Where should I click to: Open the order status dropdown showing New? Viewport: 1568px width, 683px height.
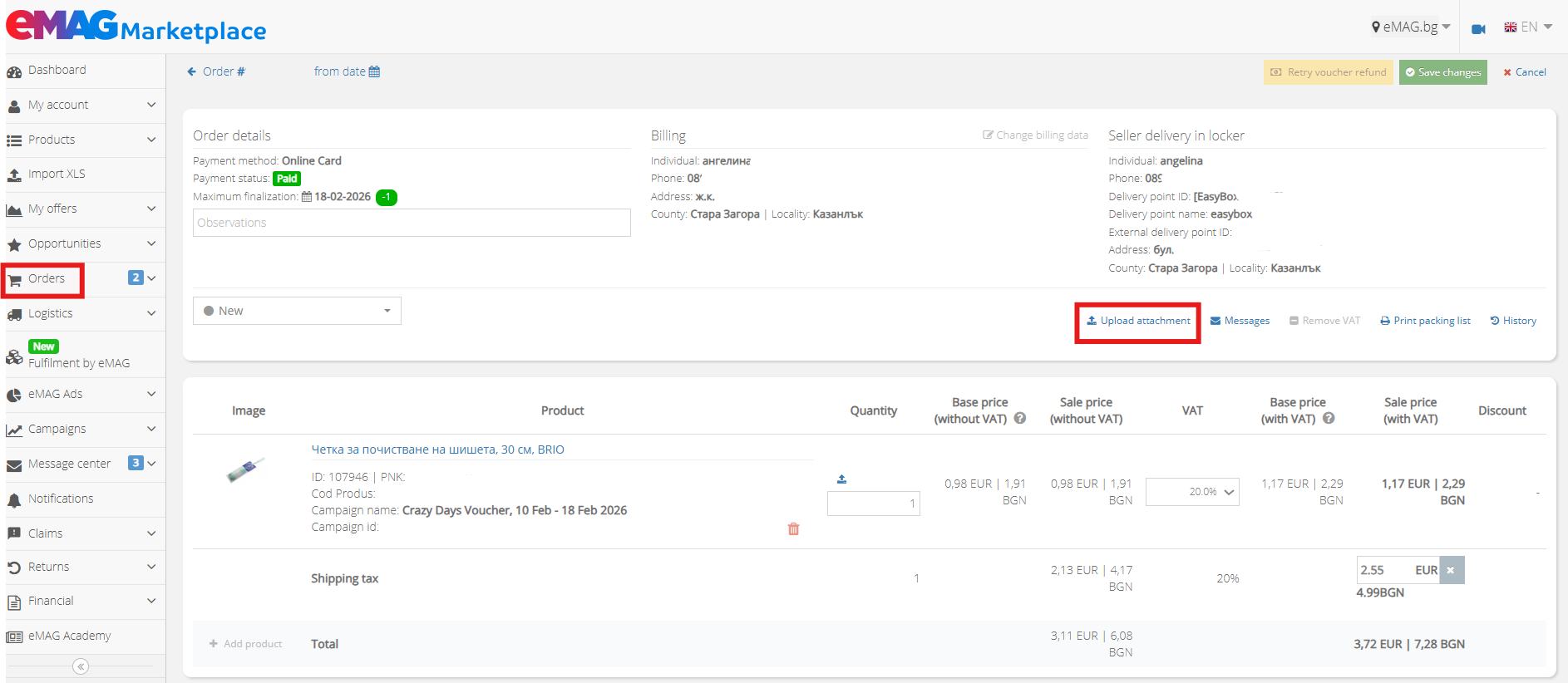[x=297, y=311]
